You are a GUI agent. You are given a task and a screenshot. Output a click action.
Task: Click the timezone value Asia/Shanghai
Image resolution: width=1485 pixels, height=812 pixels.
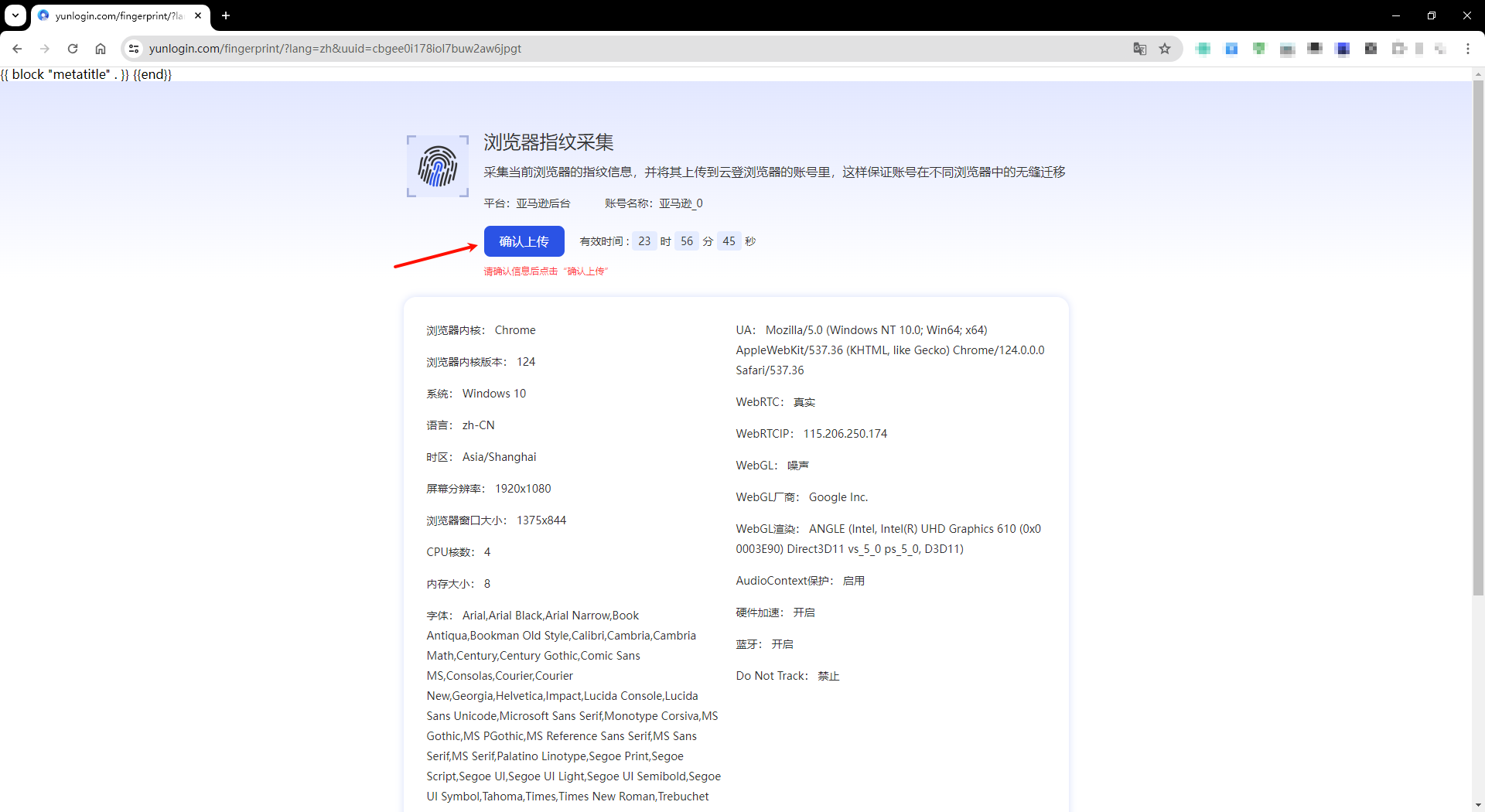click(499, 457)
